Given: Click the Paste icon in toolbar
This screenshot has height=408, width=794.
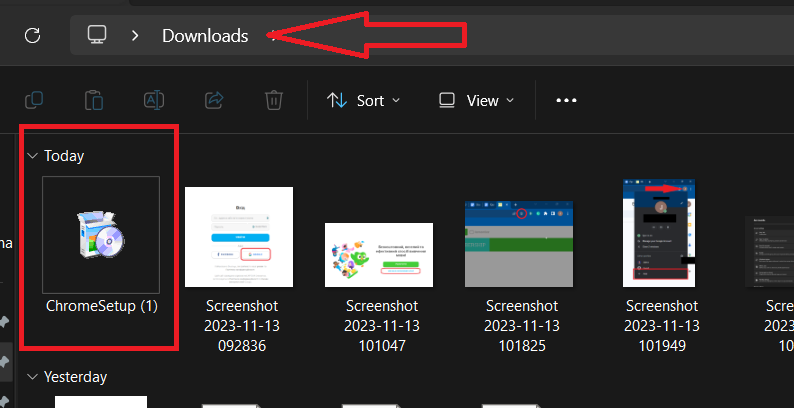Looking at the screenshot, I should pyautogui.click(x=94, y=100).
